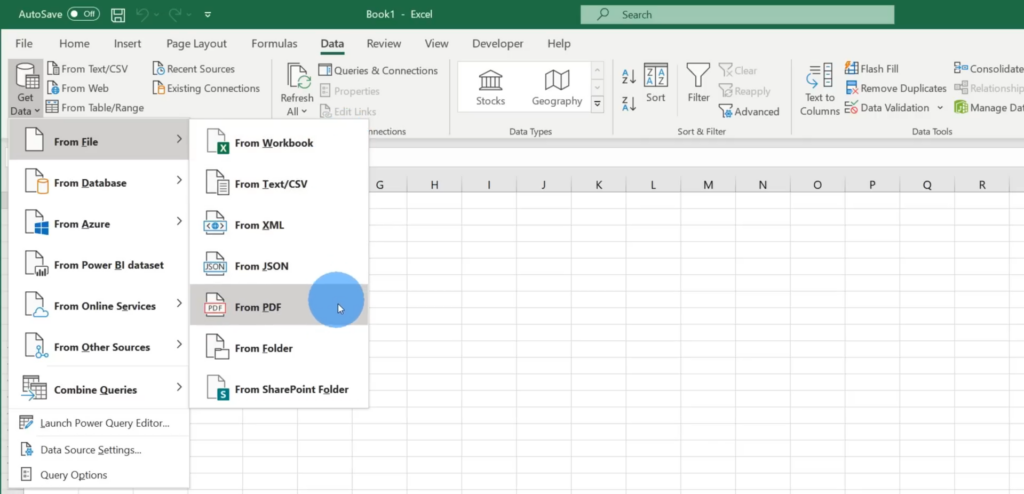
Task: Click Data Validation
Action: (887, 108)
